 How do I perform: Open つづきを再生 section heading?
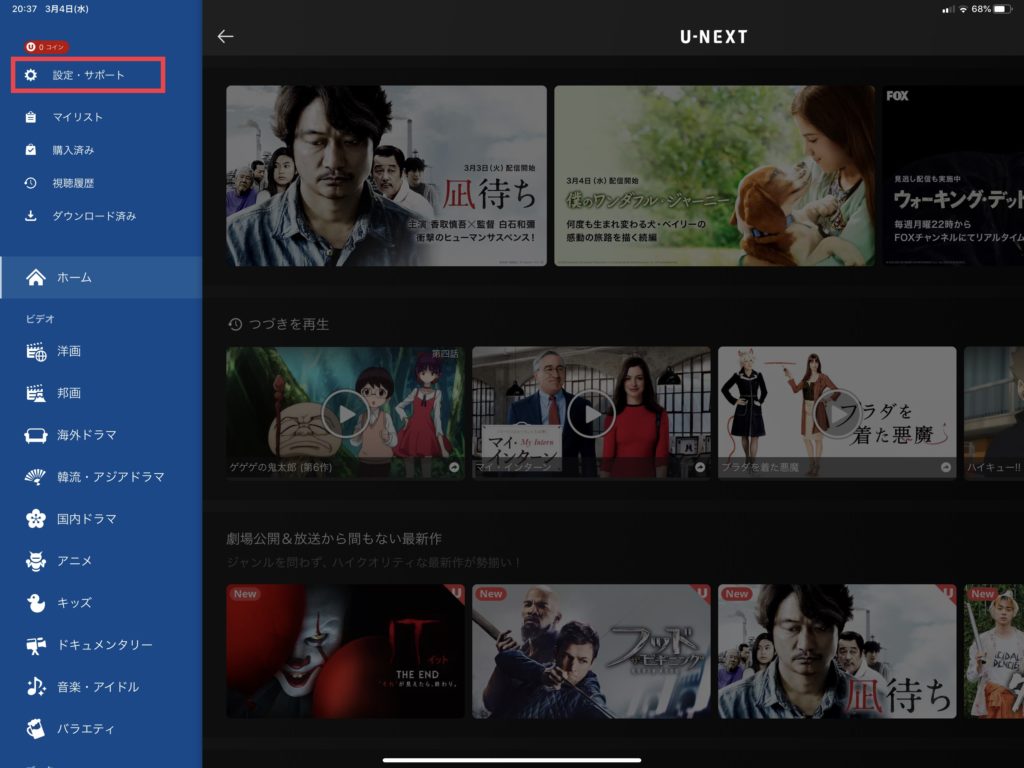[x=289, y=325]
